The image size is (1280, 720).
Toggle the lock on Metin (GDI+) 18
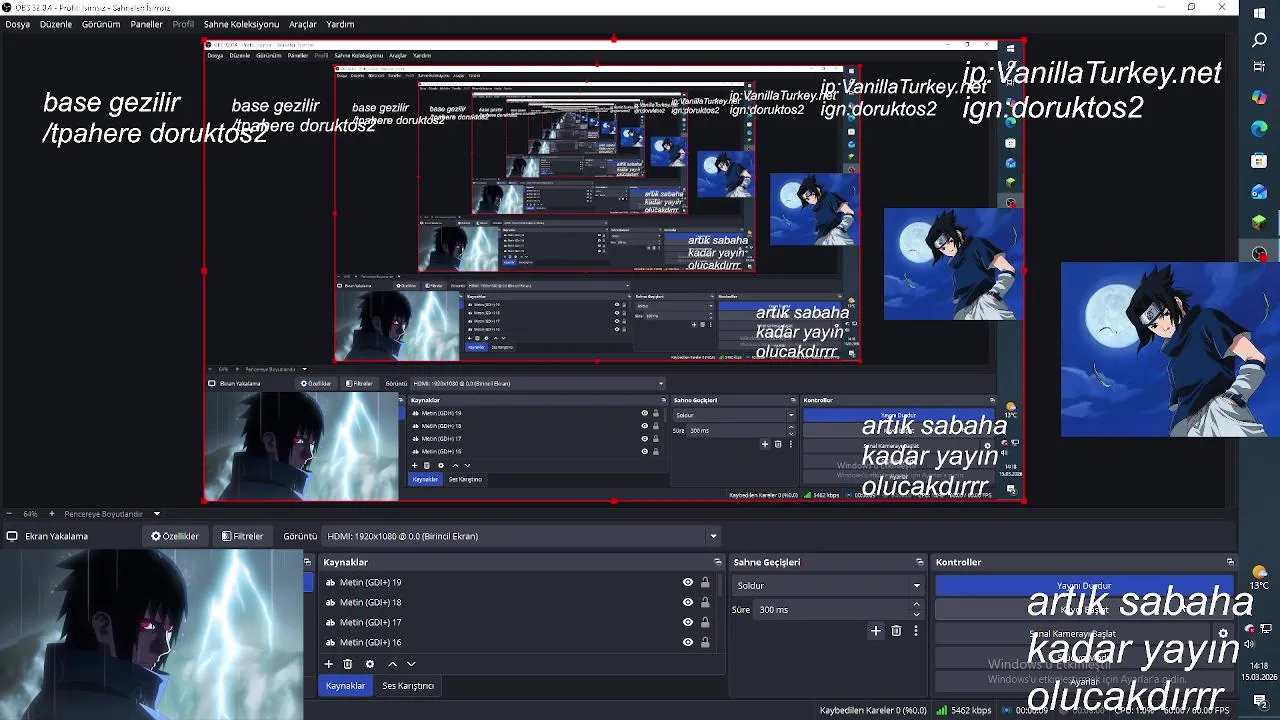pyautogui.click(x=704, y=602)
